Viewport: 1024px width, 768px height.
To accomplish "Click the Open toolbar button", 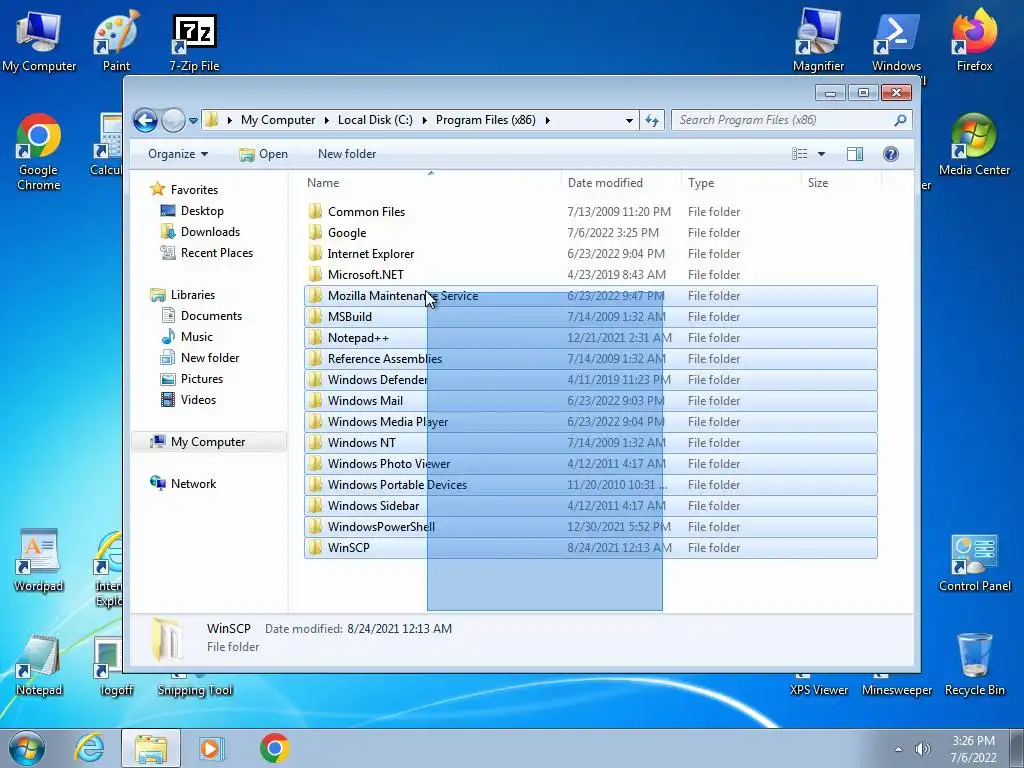I will pos(263,154).
